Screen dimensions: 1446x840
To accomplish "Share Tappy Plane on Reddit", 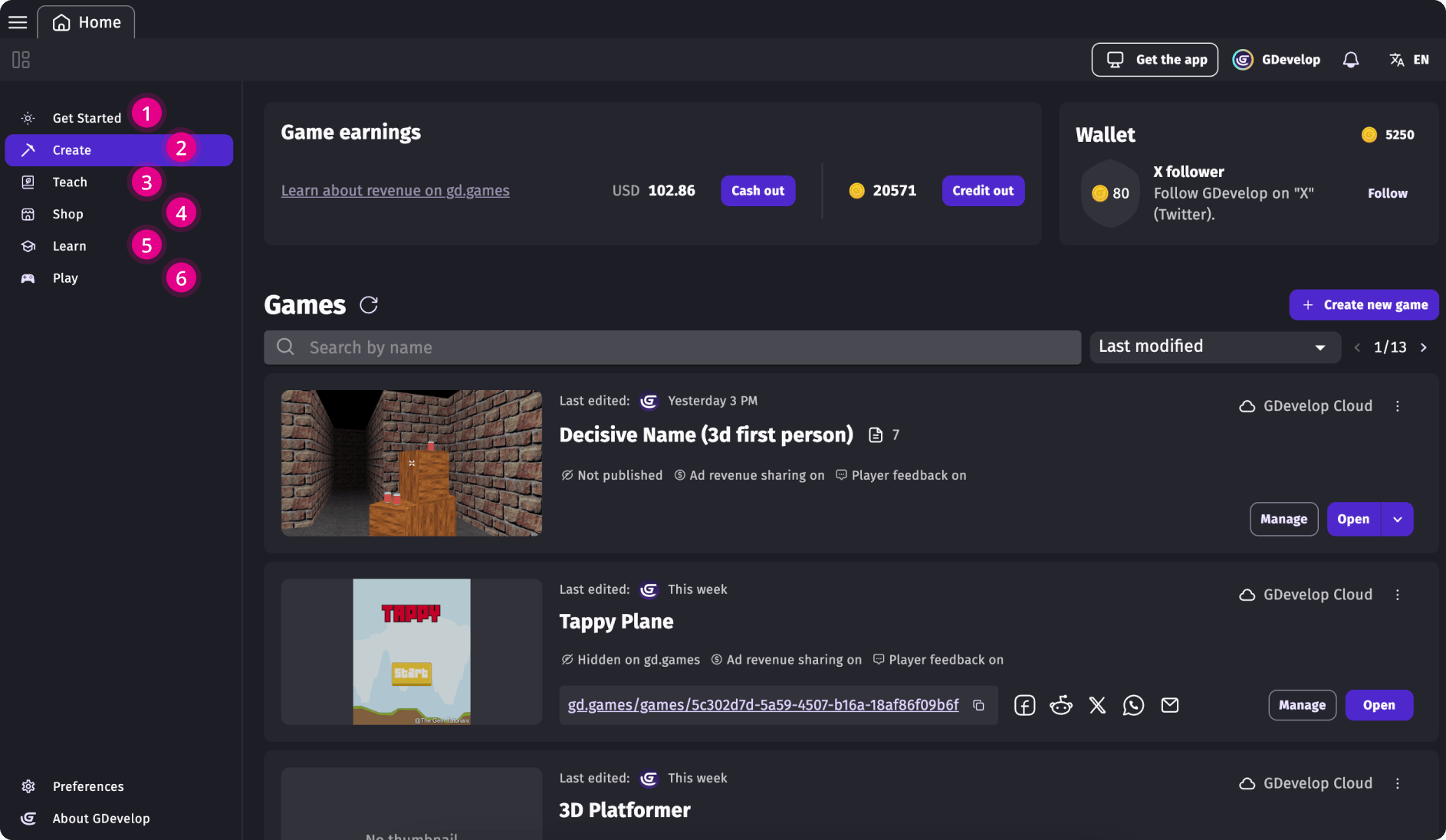I will pos(1061,705).
